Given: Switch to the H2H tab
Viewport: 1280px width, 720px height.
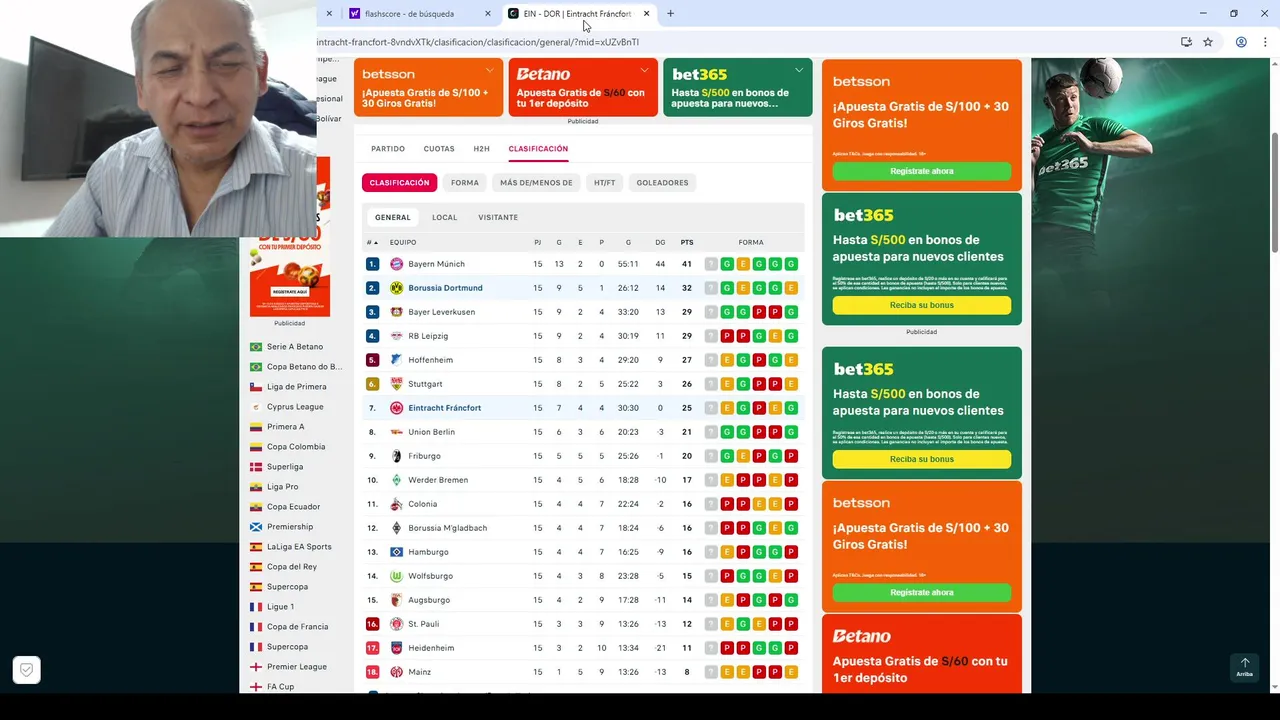Looking at the screenshot, I should tap(481, 149).
